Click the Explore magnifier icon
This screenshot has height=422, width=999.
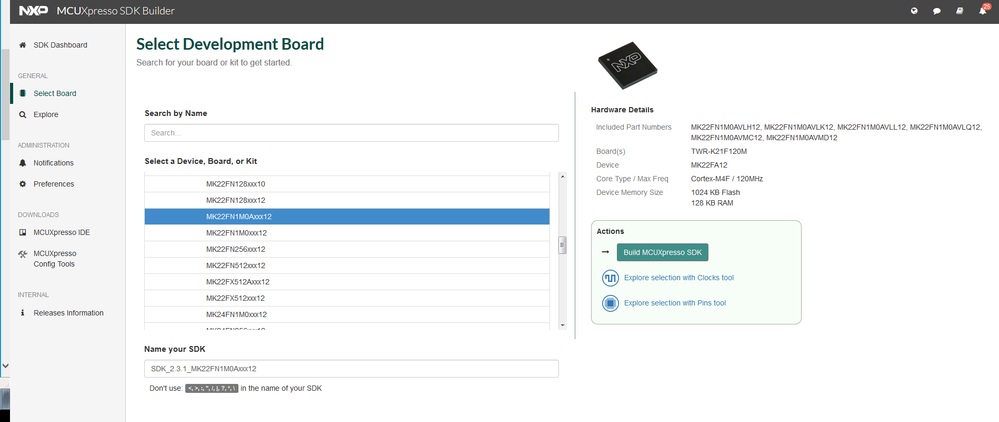[x=23, y=115]
